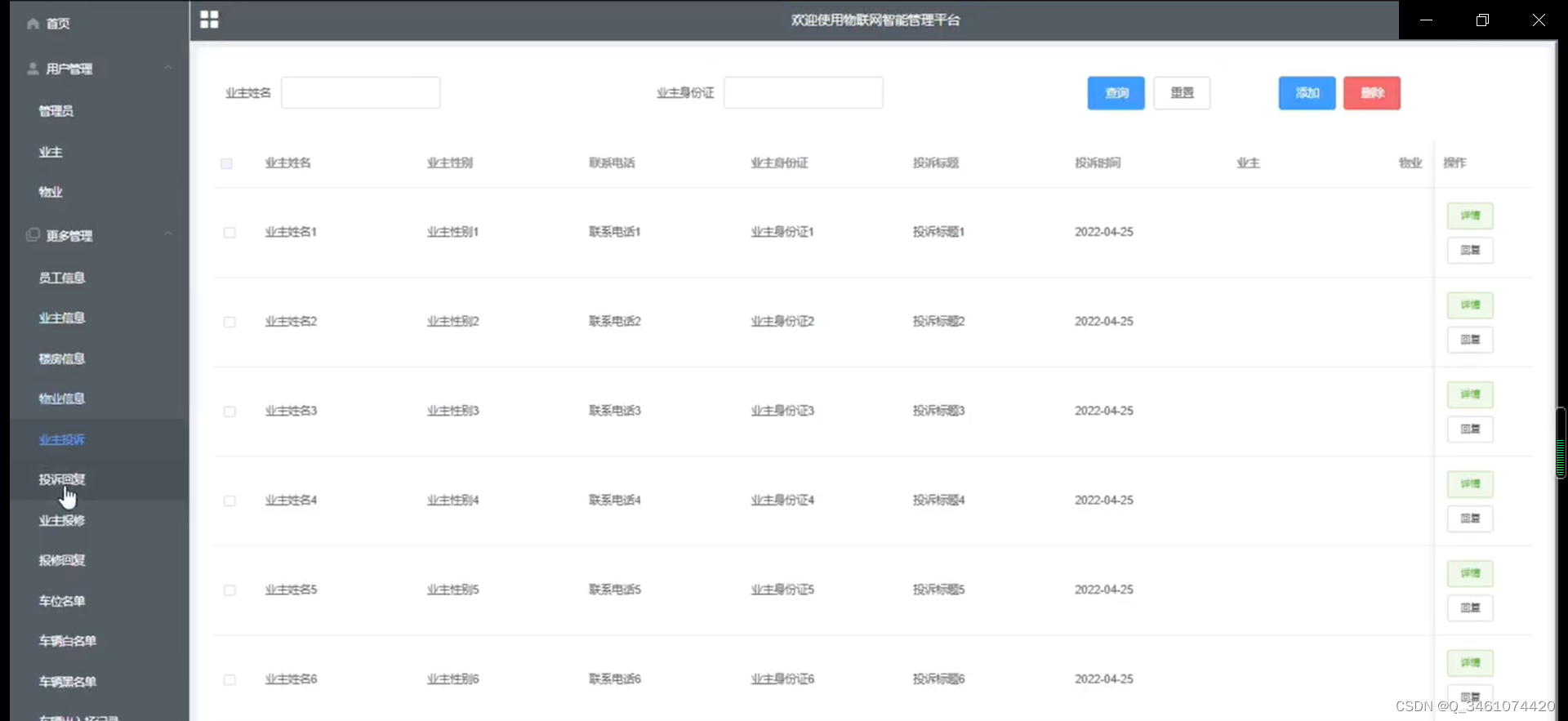Click 回复 for row 投诉标题4

click(1470, 518)
